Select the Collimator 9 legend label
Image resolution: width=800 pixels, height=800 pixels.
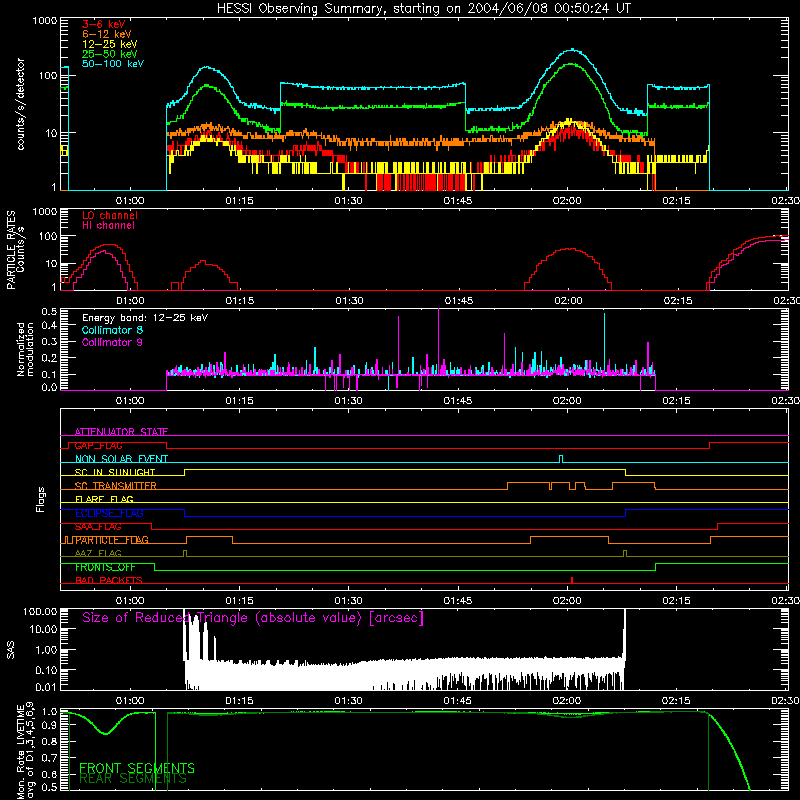coord(112,342)
